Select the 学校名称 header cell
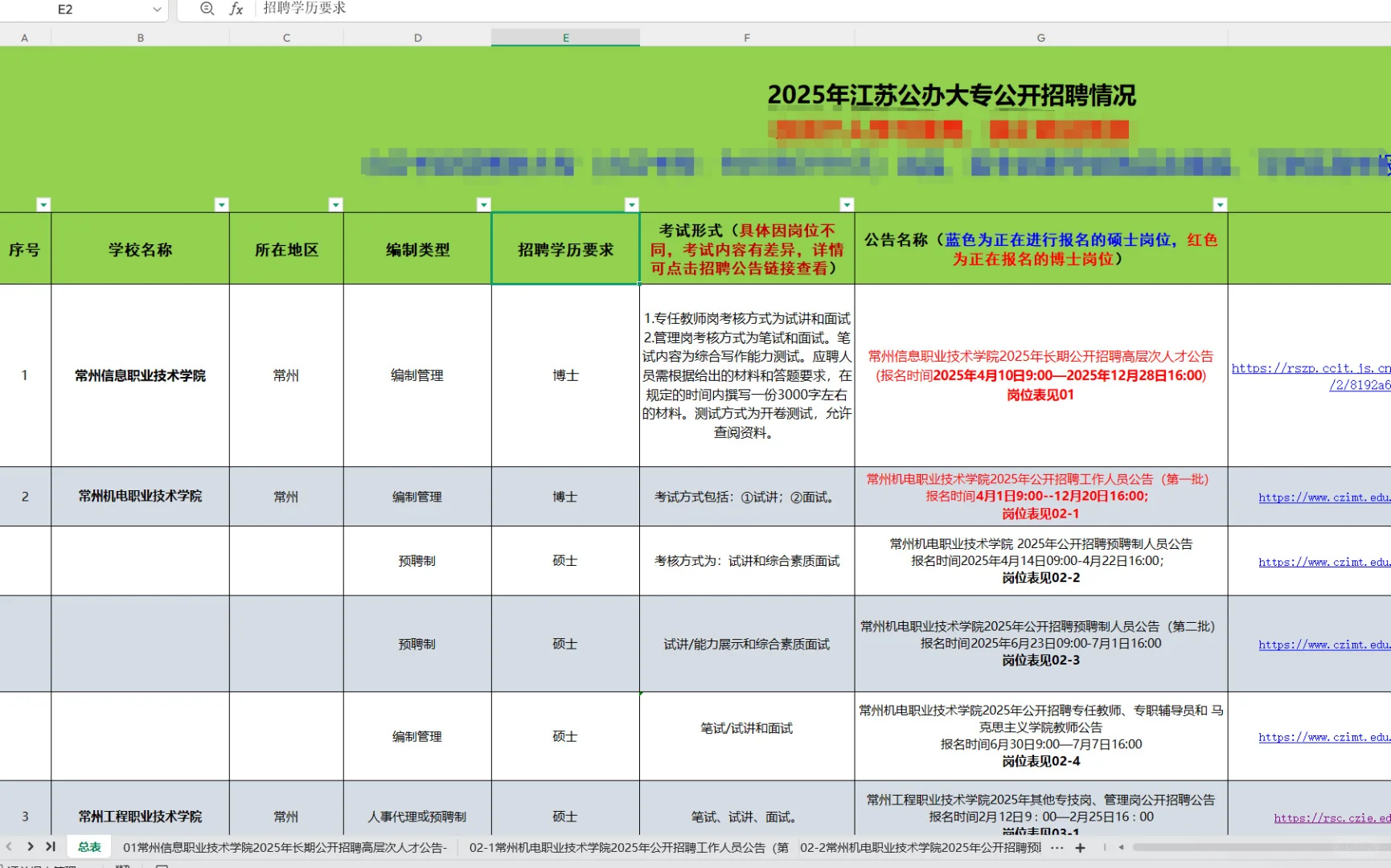 coord(140,249)
